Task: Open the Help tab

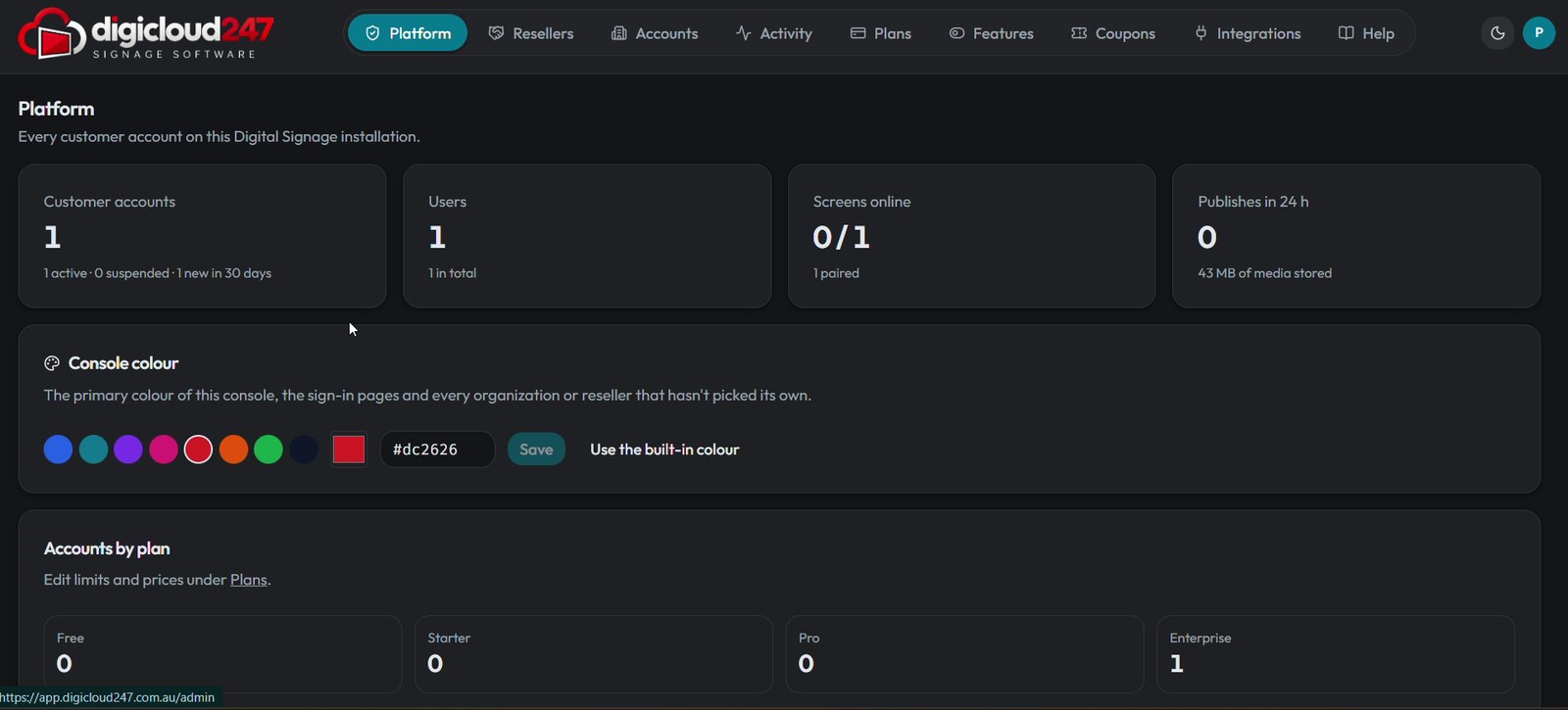Action: click(1366, 33)
